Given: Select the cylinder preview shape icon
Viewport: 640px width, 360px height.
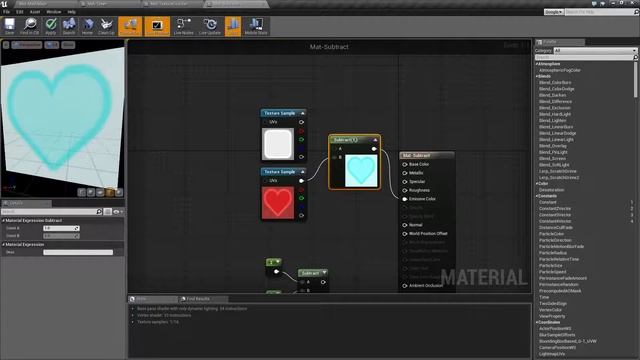Looking at the screenshot, I should (82, 192).
